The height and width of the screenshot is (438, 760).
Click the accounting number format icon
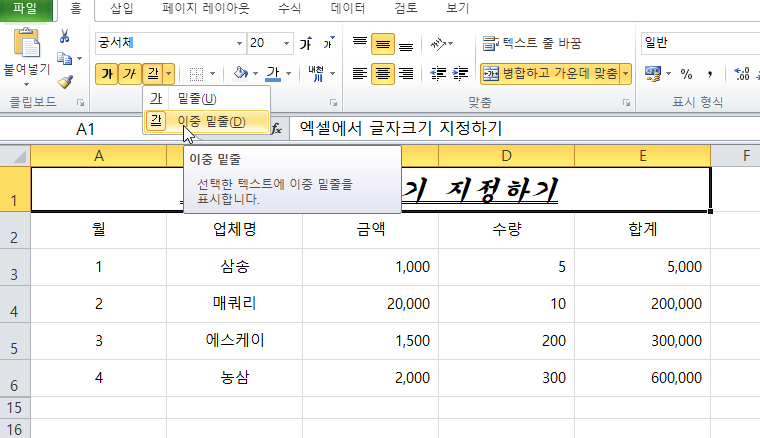pos(652,74)
